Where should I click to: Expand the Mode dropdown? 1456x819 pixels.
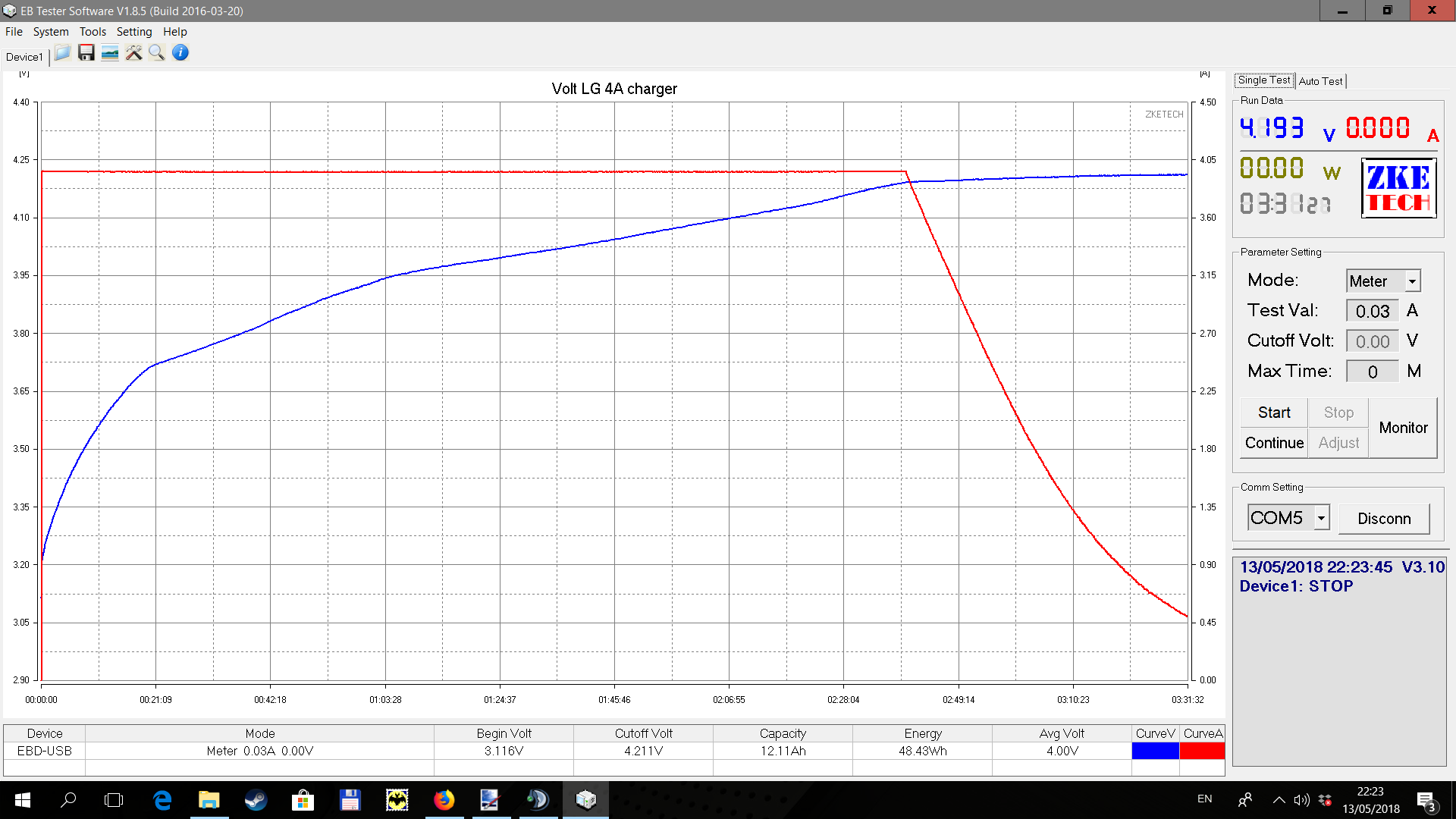click(1412, 281)
